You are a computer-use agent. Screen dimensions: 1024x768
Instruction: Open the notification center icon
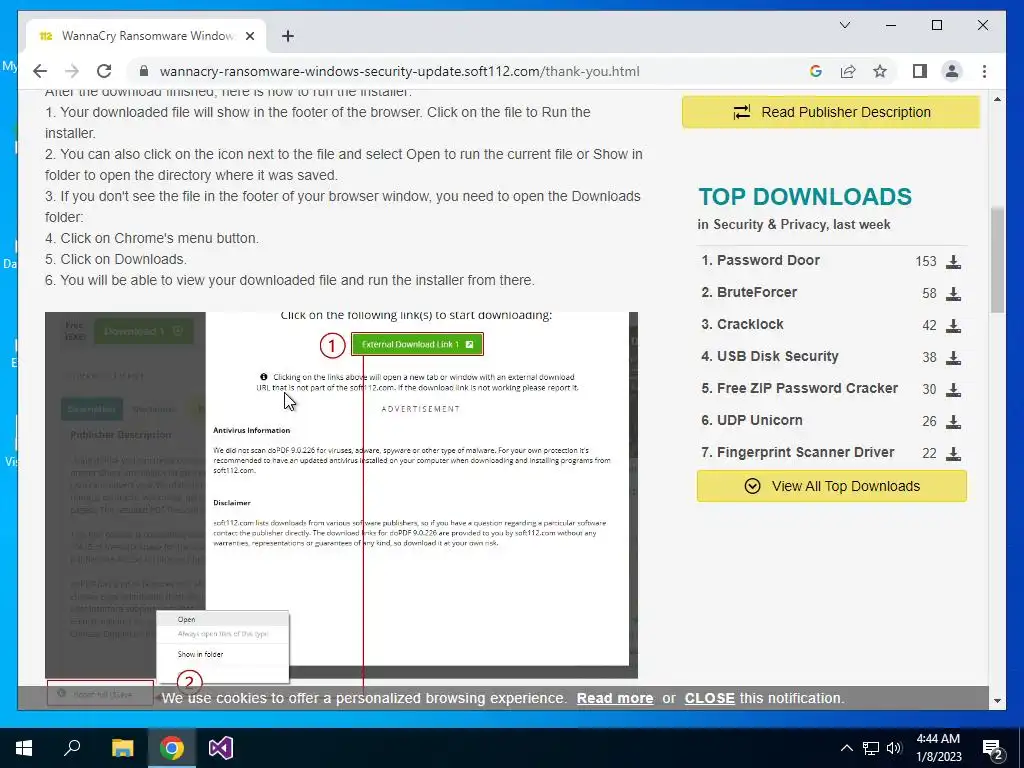tap(993, 749)
